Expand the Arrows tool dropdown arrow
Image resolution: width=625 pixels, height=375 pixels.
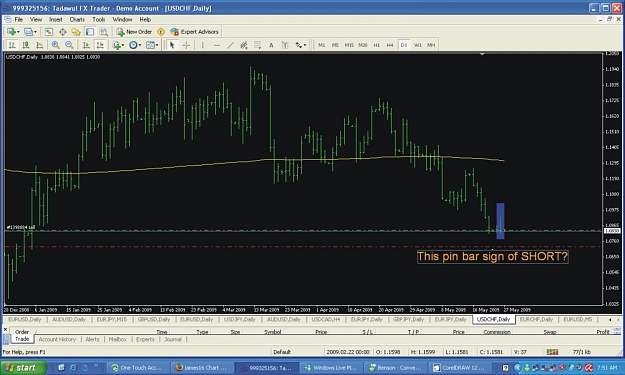(305, 45)
